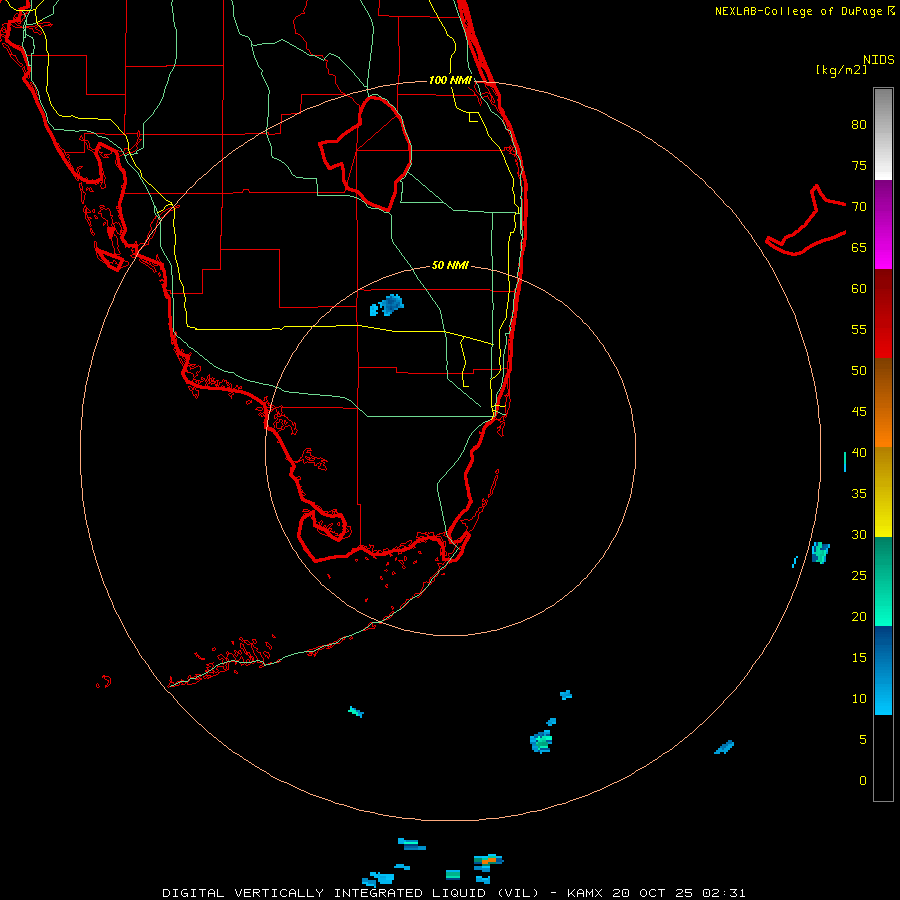Image resolution: width=900 pixels, height=900 pixels.
Task: Pick the red segment of the color scale
Action: 883,314
